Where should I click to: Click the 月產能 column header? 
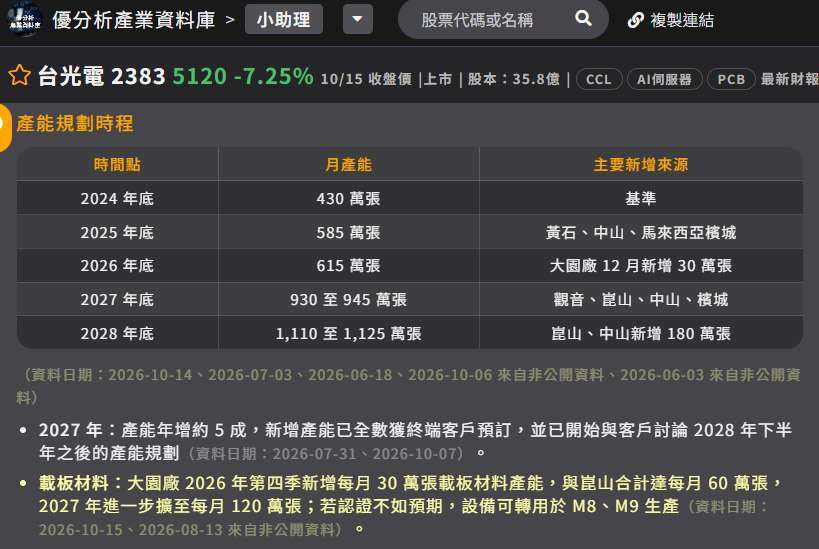(x=348, y=165)
